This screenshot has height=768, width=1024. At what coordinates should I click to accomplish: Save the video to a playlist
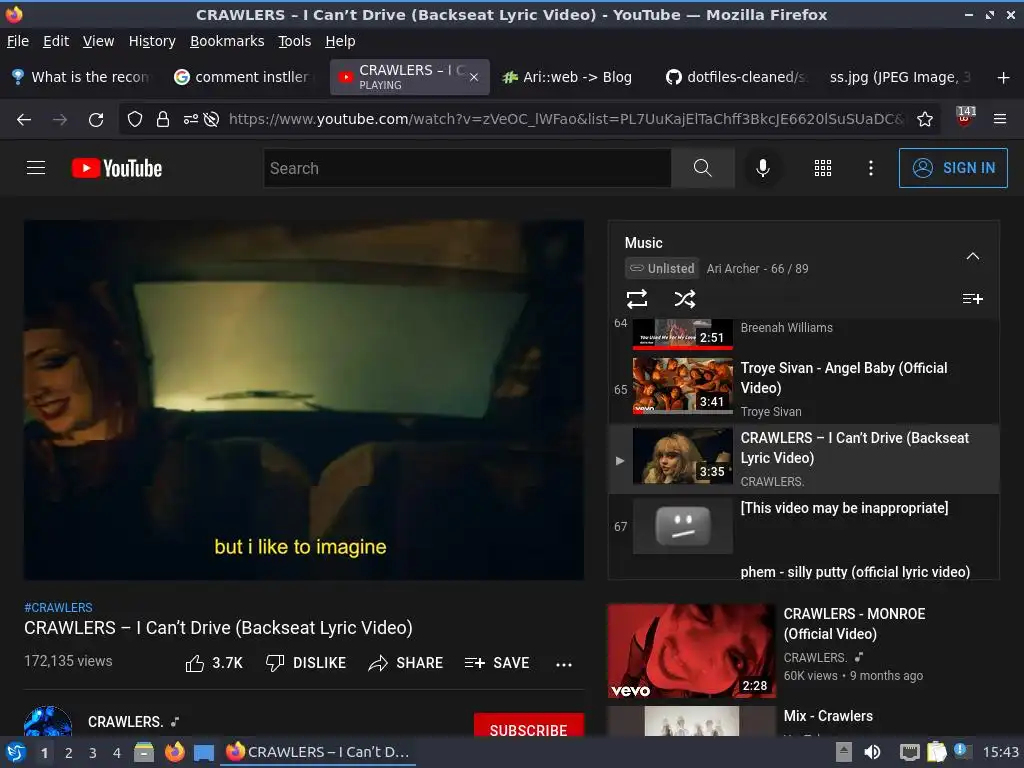coord(497,663)
